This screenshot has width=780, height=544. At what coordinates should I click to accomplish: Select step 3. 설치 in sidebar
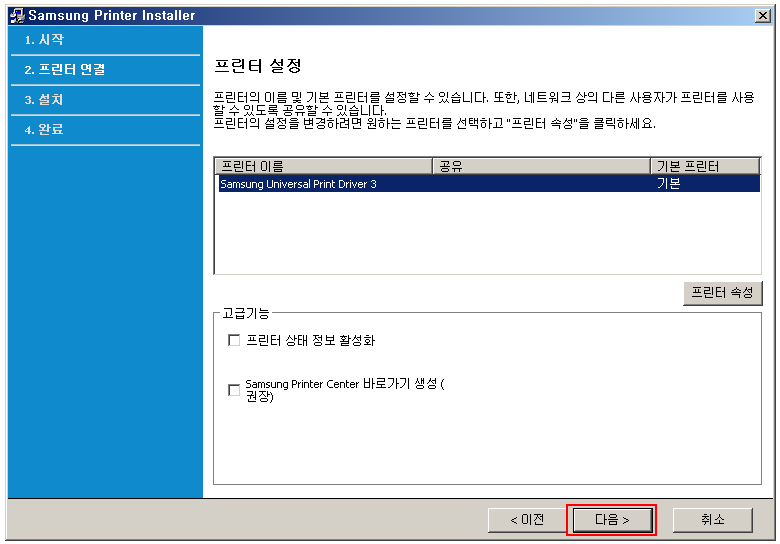[44, 99]
